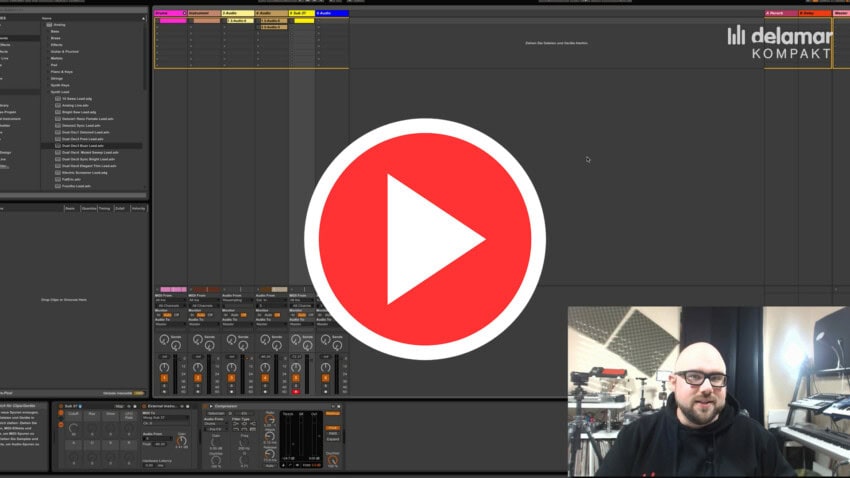850x478 pixels.
Task: Click the Timing column in groove pool
Action: pyautogui.click(x=104, y=208)
